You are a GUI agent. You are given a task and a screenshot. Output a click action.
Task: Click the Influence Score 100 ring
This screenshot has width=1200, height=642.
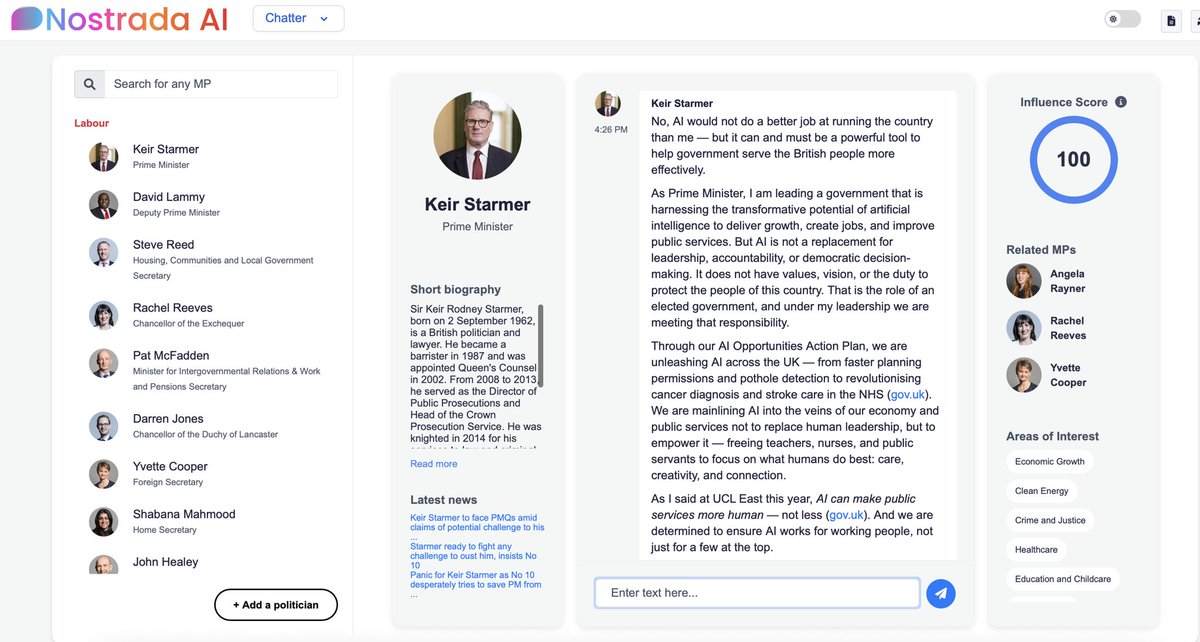(1073, 160)
